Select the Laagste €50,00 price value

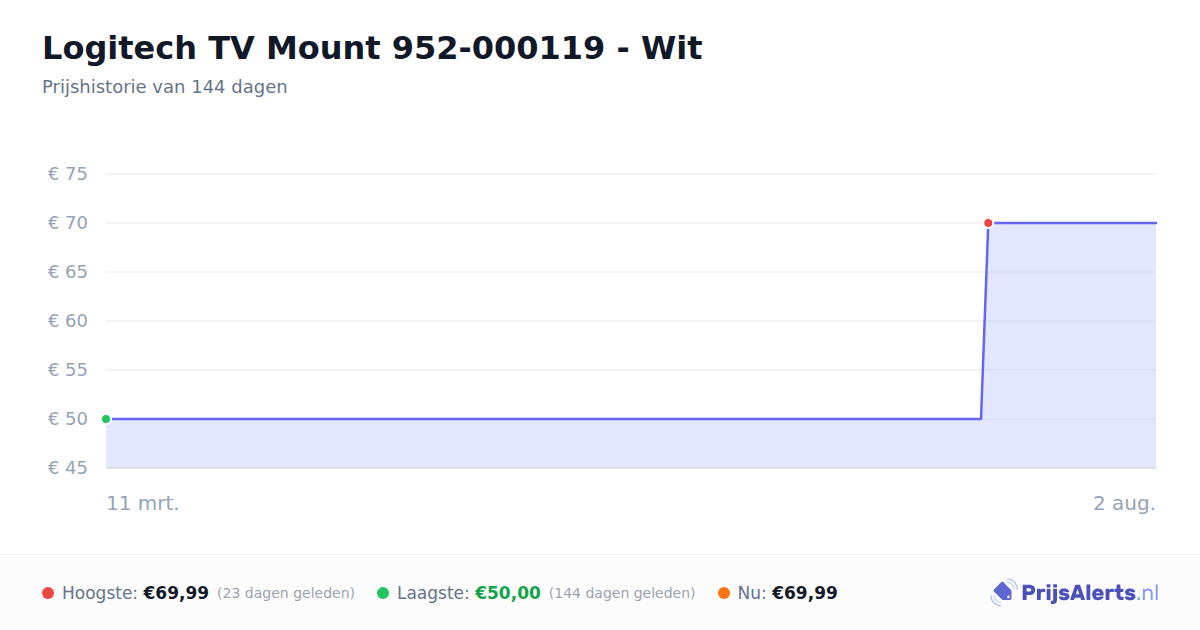click(508, 593)
